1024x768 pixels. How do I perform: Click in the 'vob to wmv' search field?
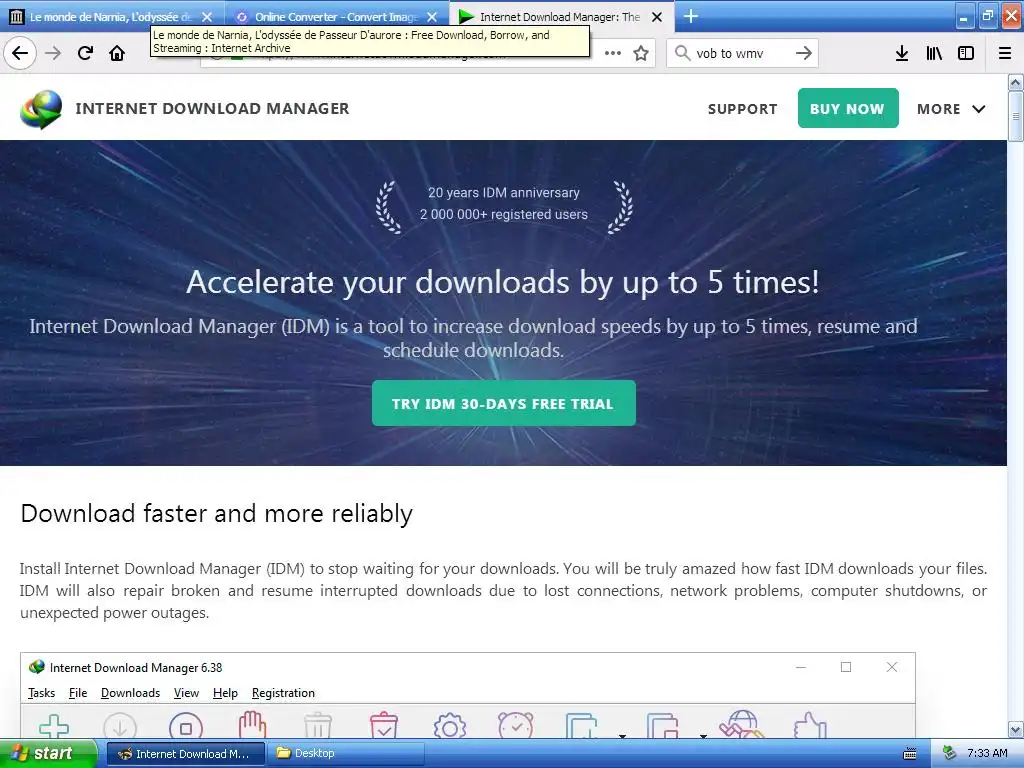pos(742,53)
